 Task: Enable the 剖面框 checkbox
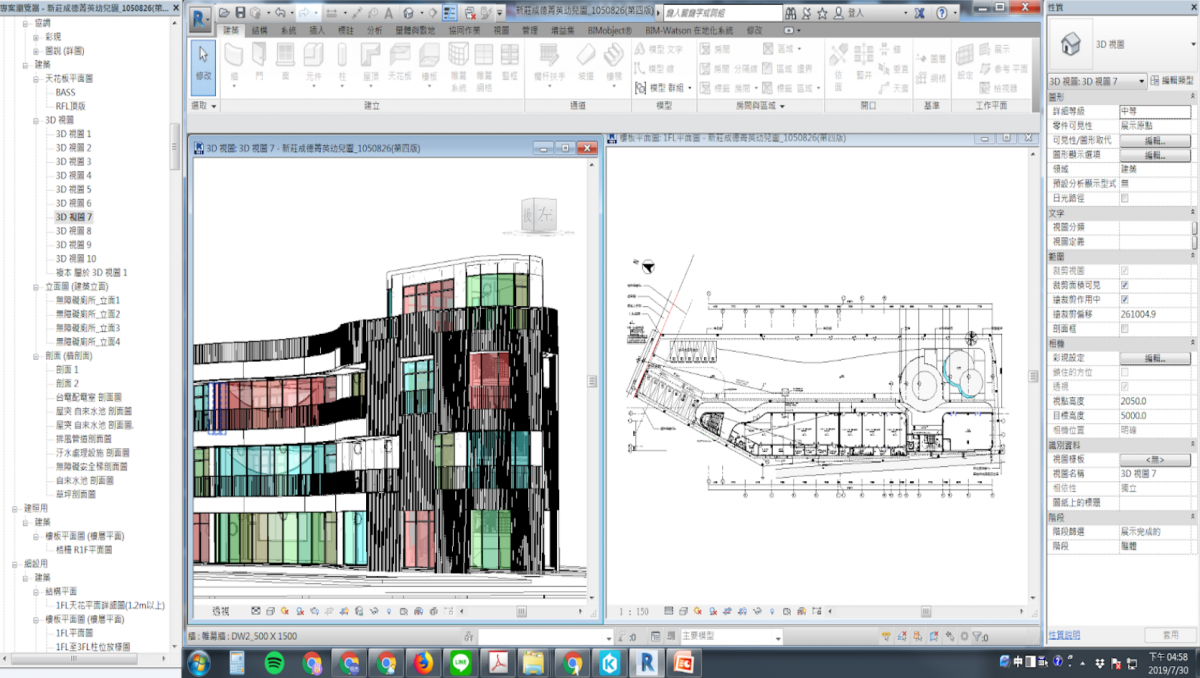click(1125, 328)
